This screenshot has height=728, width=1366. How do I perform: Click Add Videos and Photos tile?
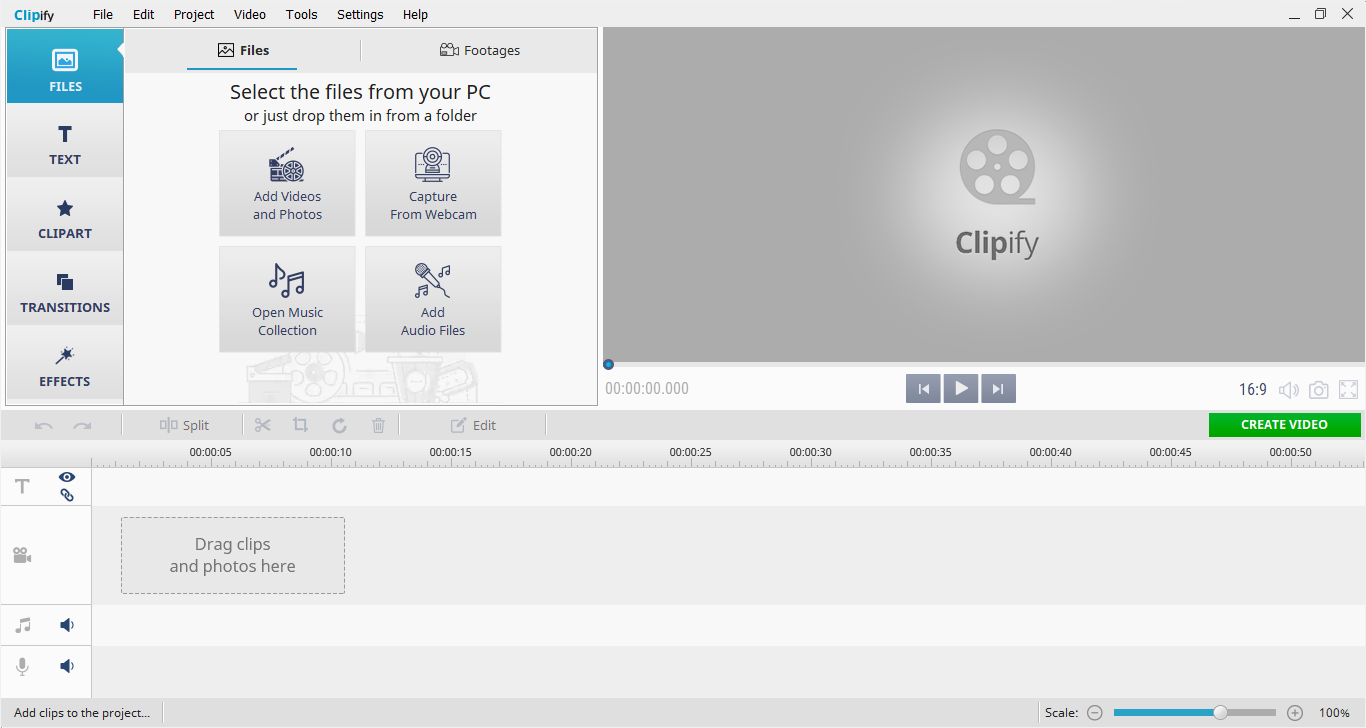(x=287, y=183)
